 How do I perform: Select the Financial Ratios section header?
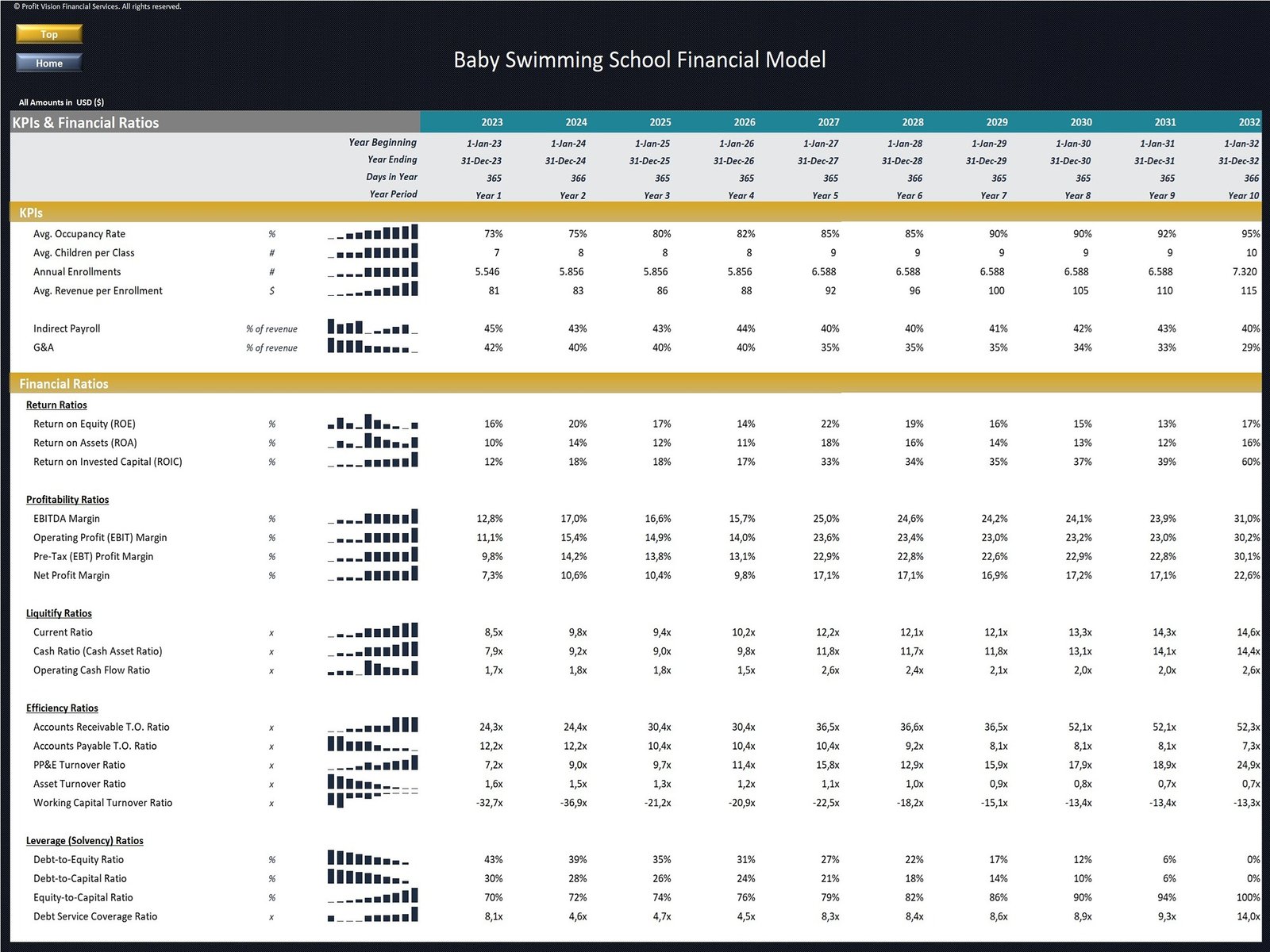point(635,384)
